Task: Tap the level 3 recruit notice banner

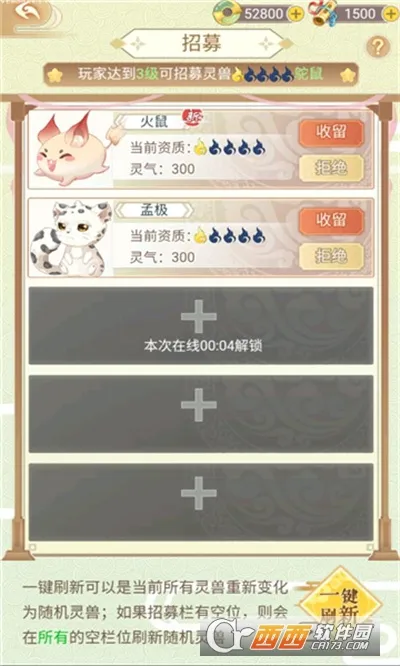Action: click(201, 75)
